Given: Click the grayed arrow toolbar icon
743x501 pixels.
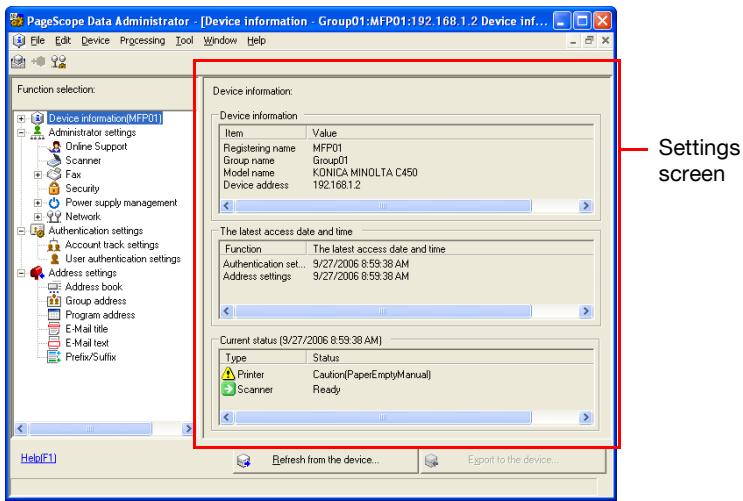Looking at the screenshot, I should tap(38, 61).
